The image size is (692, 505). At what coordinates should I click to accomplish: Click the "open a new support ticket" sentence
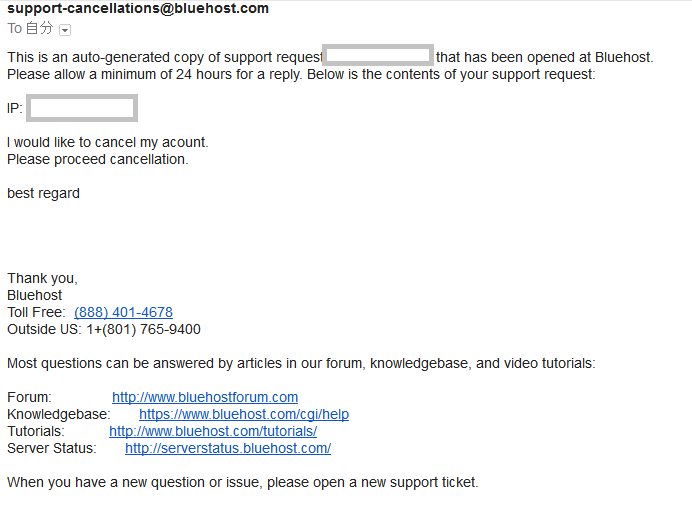pyautogui.click(x=243, y=482)
